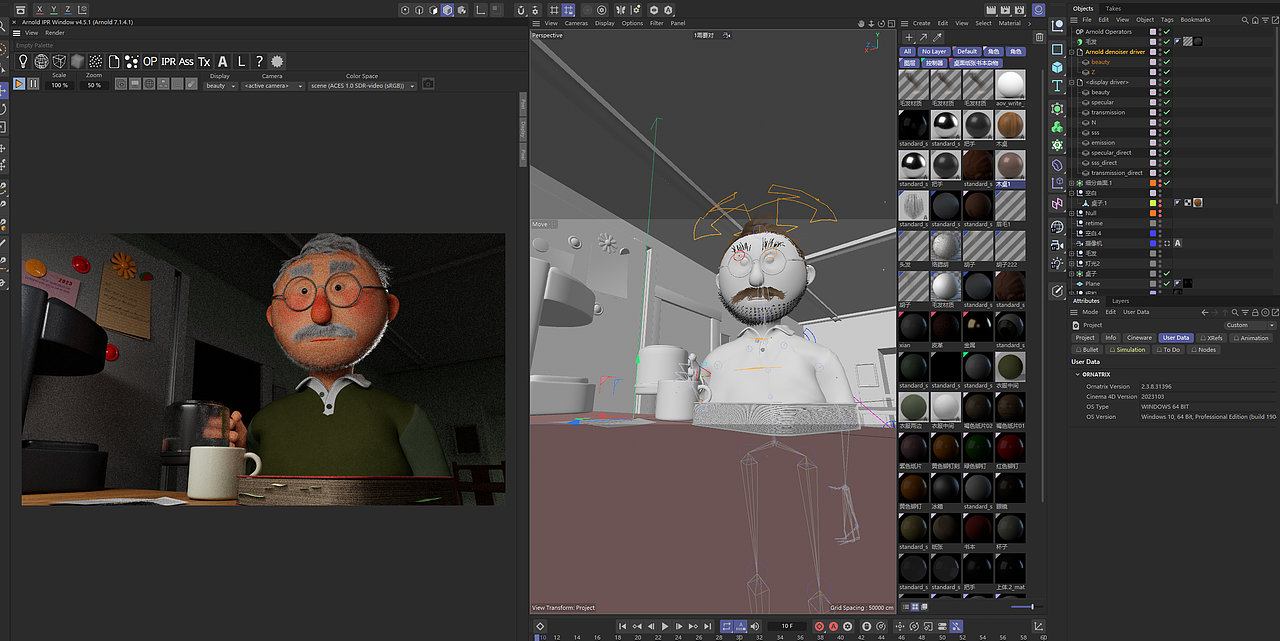This screenshot has width=1280, height=641.
Task: Select the Text T tool in side palette
Action: pyautogui.click(x=1057, y=87)
